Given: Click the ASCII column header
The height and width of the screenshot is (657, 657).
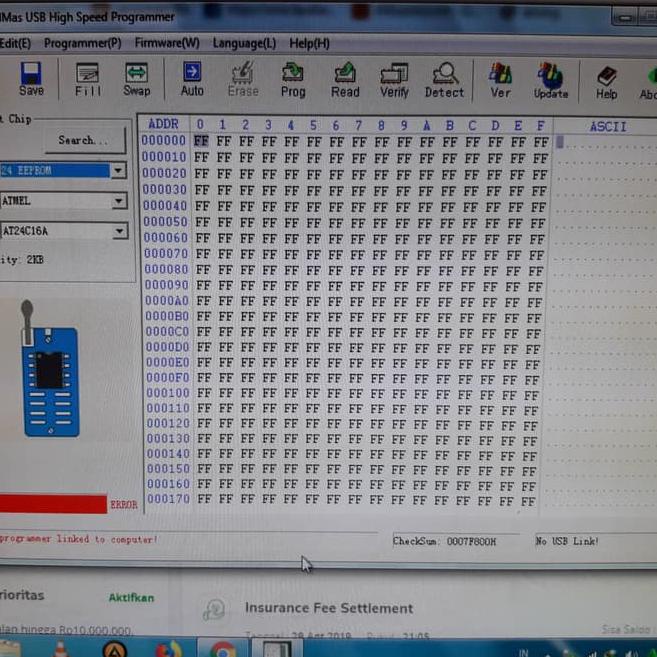Looking at the screenshot, I should coord(608,127).
